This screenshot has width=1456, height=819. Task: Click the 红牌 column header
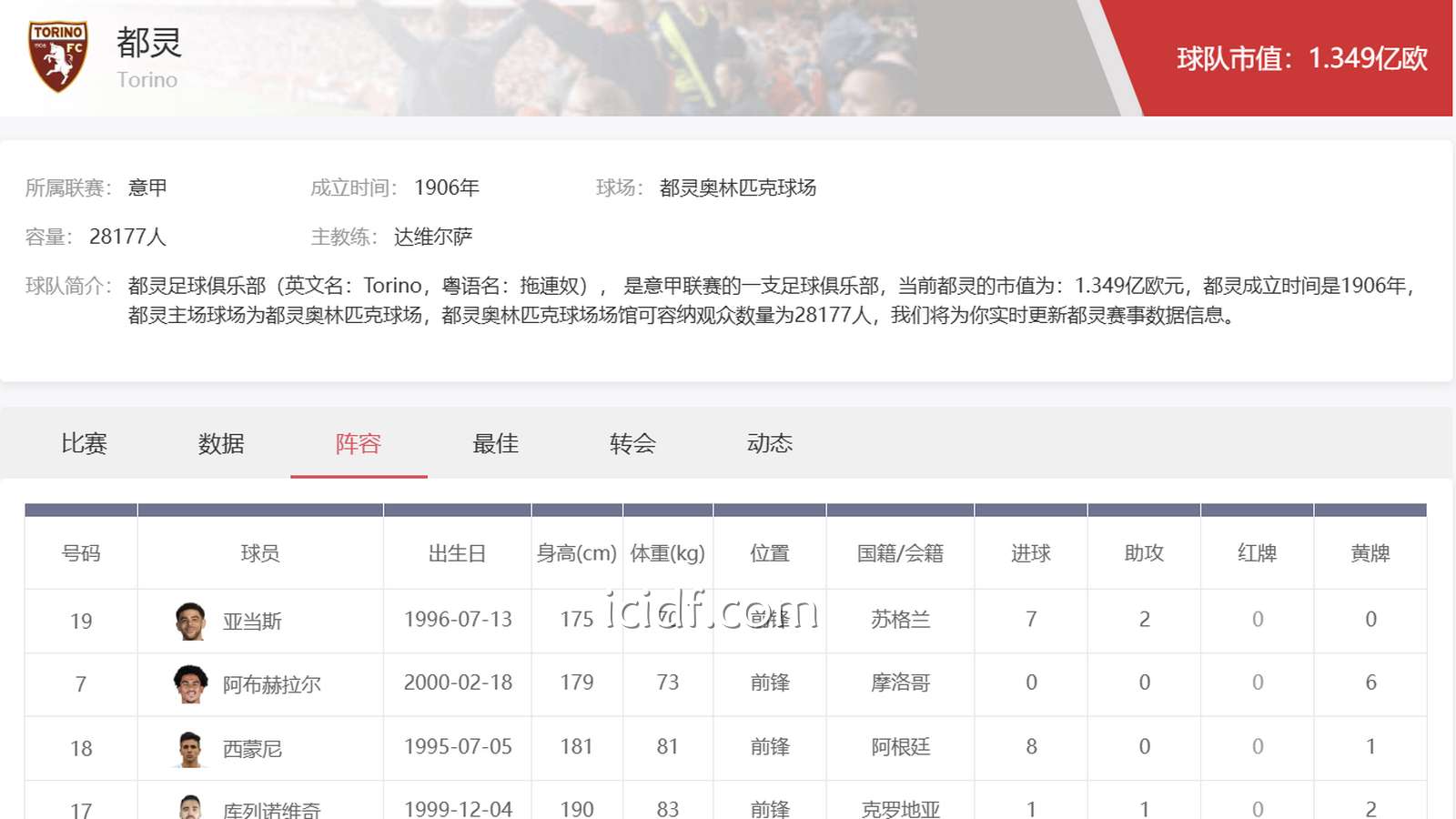[x=1258, y=553]
